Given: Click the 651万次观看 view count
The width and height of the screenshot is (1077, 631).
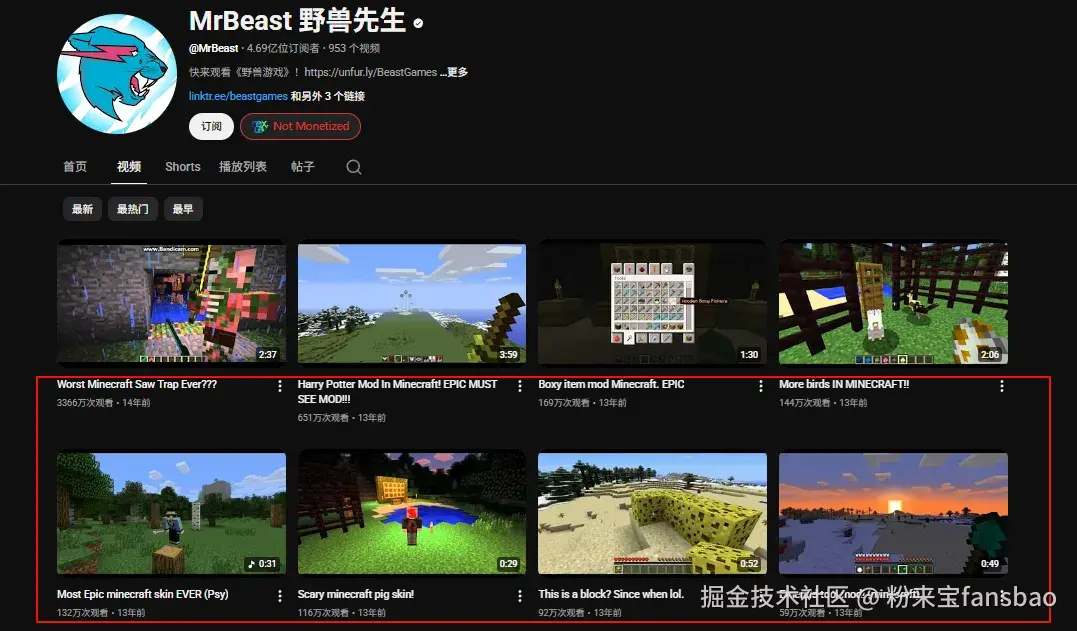Looking at the screenshot, I should click(323, 417).
